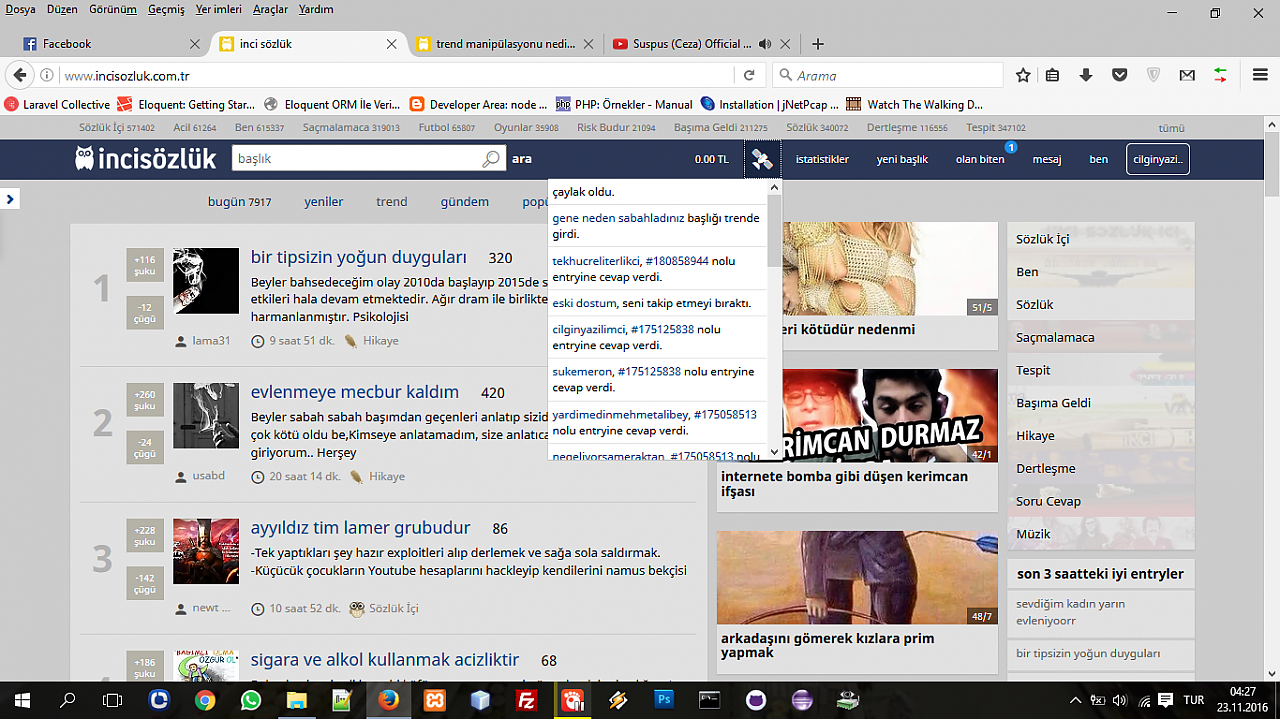Viewport: 1280px width, 719px height.
Task: Reload the page with refresh icon
Action: (x=748, y=75)
